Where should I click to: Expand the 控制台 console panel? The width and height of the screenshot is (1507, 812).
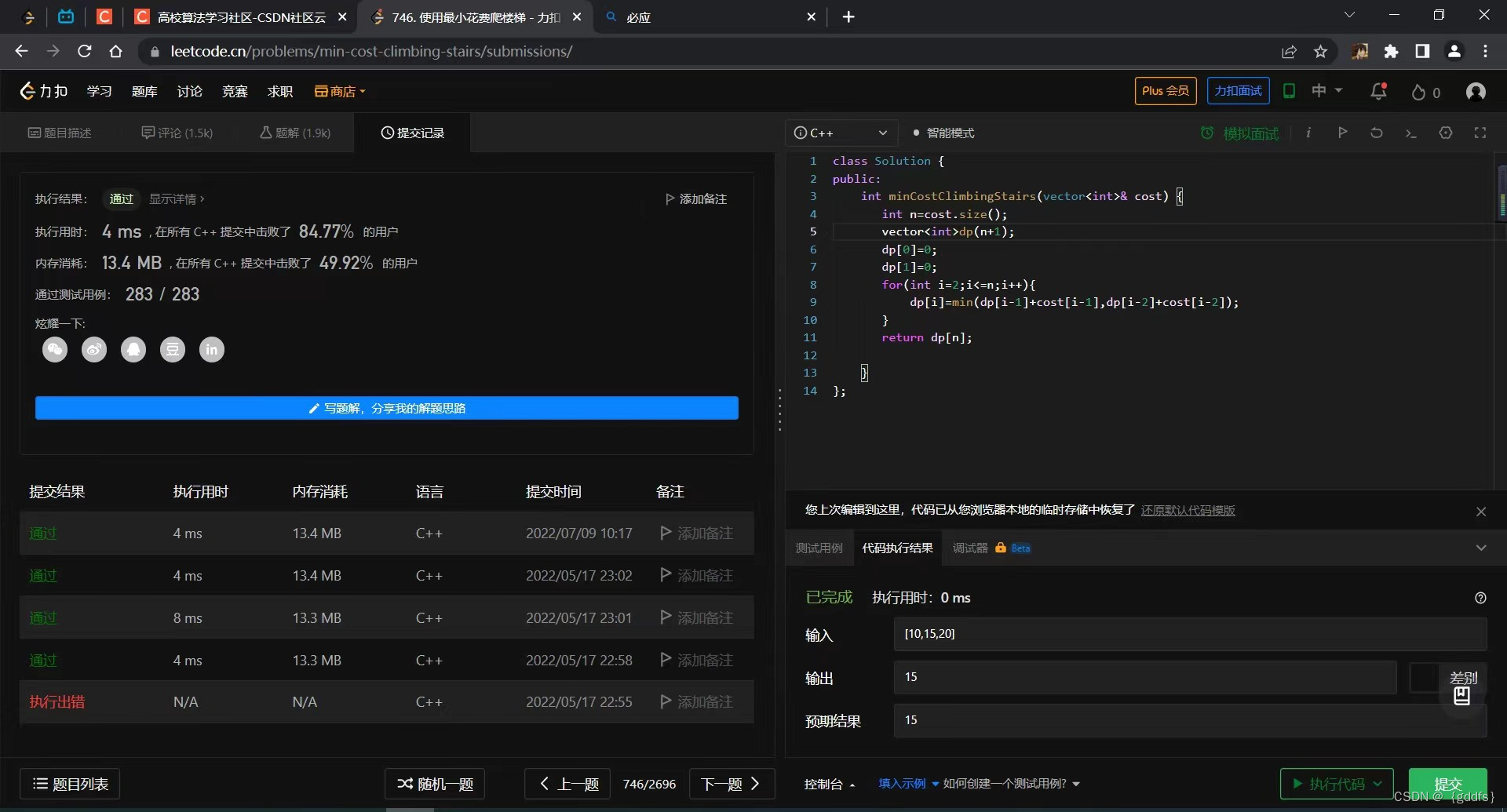tap(830, 784)
